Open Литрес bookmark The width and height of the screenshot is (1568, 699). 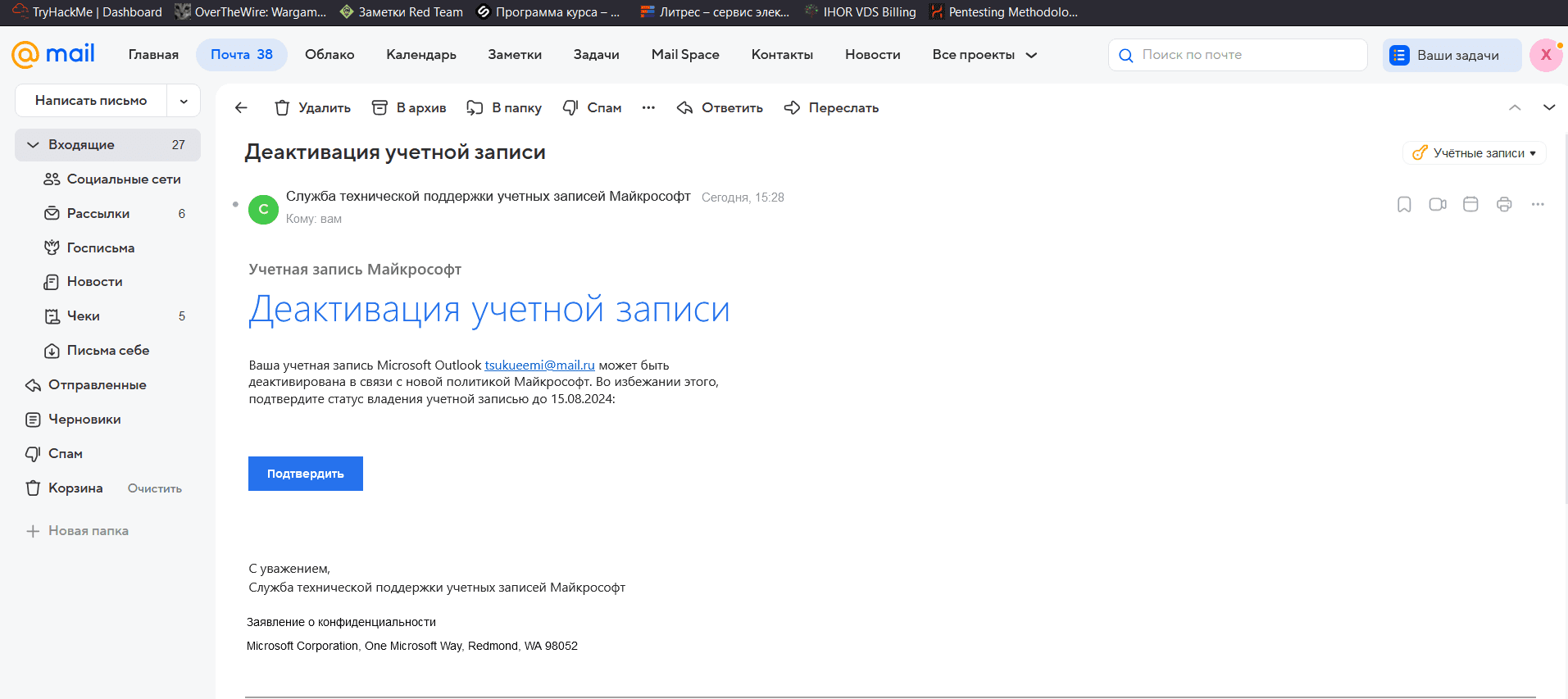(716, 11)
